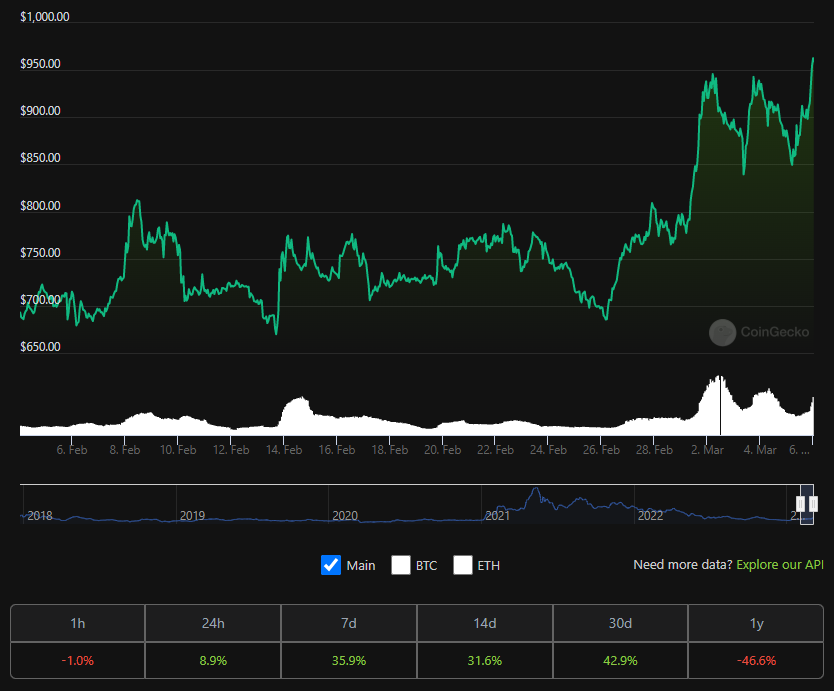Screen dimensions: 834x691
Task: Switch to the 30d time range
Action: [620, 623]
